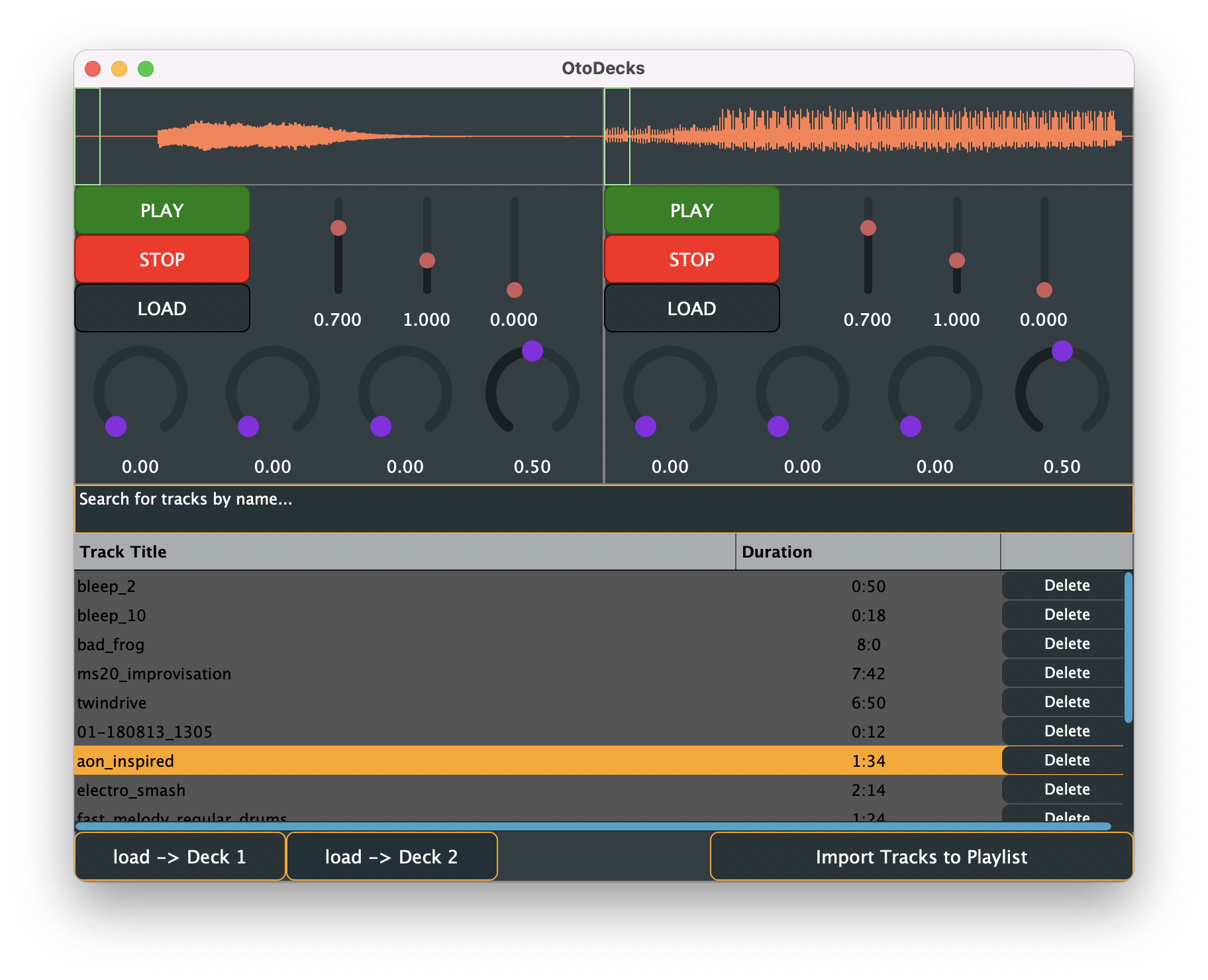Click Deck 2's speed slider handle at 1.000
The height and width of the screenshot is (980, 1208).
point(956,261)
